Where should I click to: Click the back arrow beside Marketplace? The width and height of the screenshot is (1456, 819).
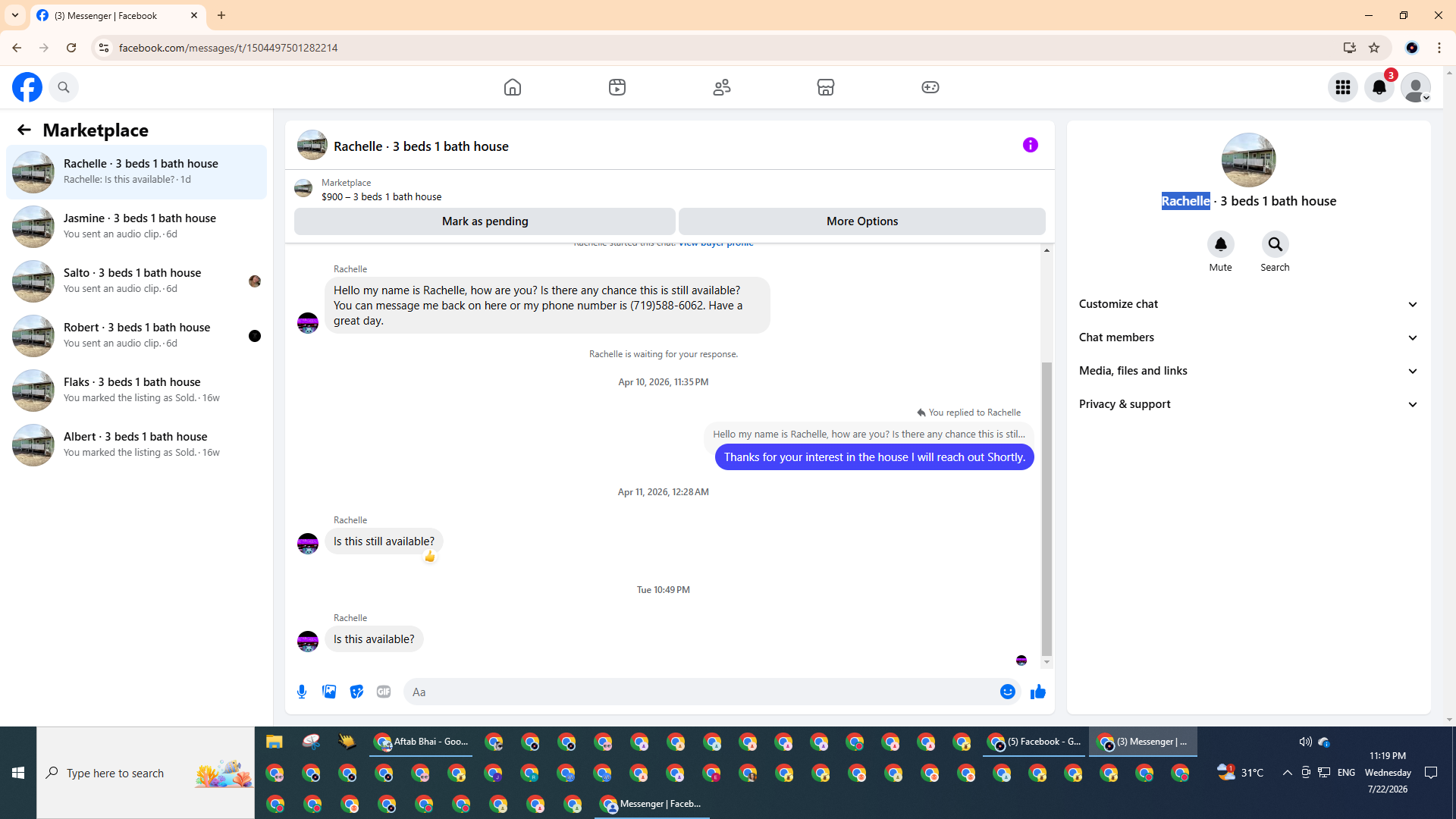click(24, 130)
